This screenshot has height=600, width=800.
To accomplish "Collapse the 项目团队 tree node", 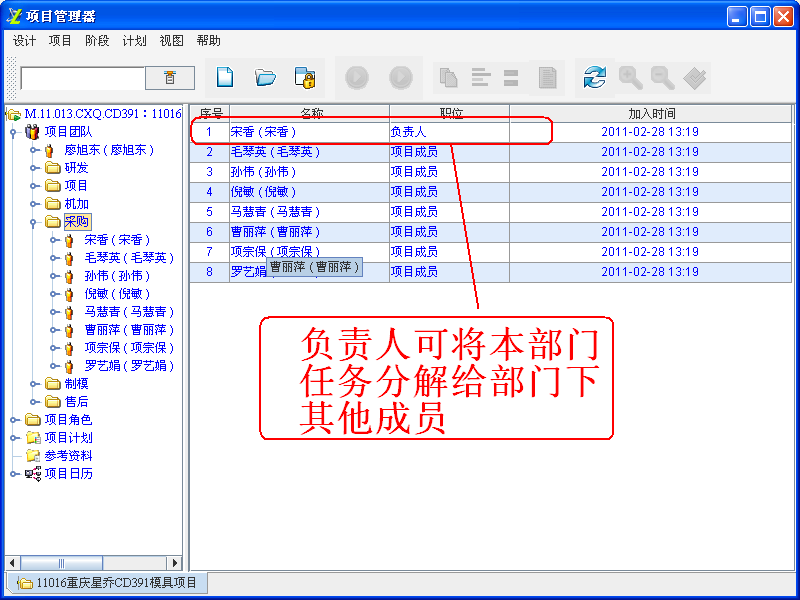I will point(14,133).
